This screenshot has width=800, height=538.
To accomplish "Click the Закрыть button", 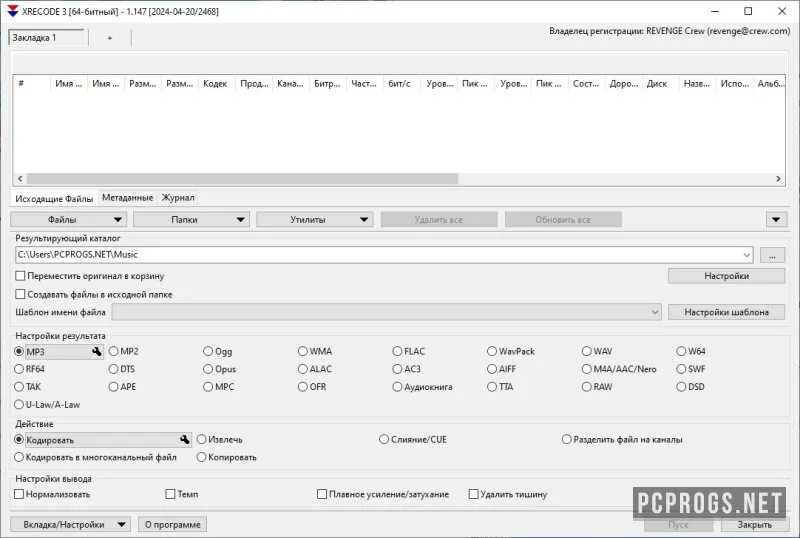I will pos(755,524).
